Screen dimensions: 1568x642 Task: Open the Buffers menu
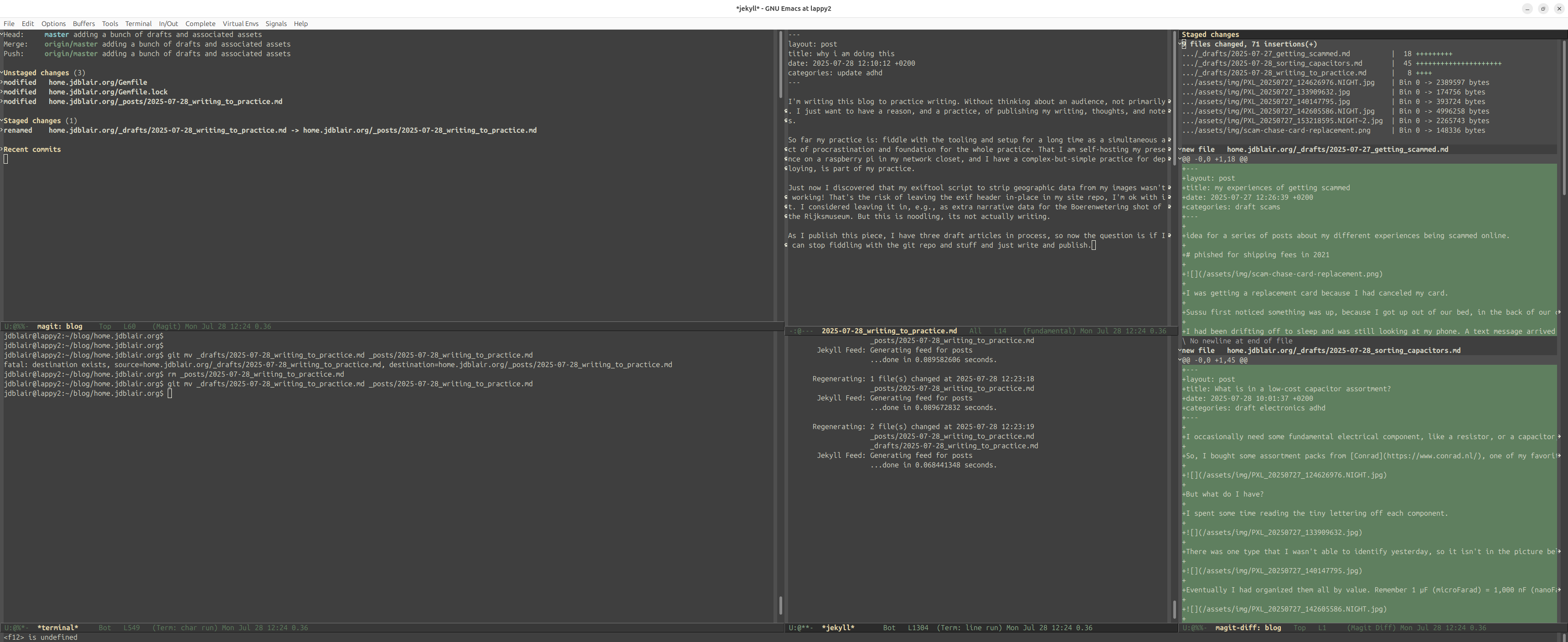[83, 24]
